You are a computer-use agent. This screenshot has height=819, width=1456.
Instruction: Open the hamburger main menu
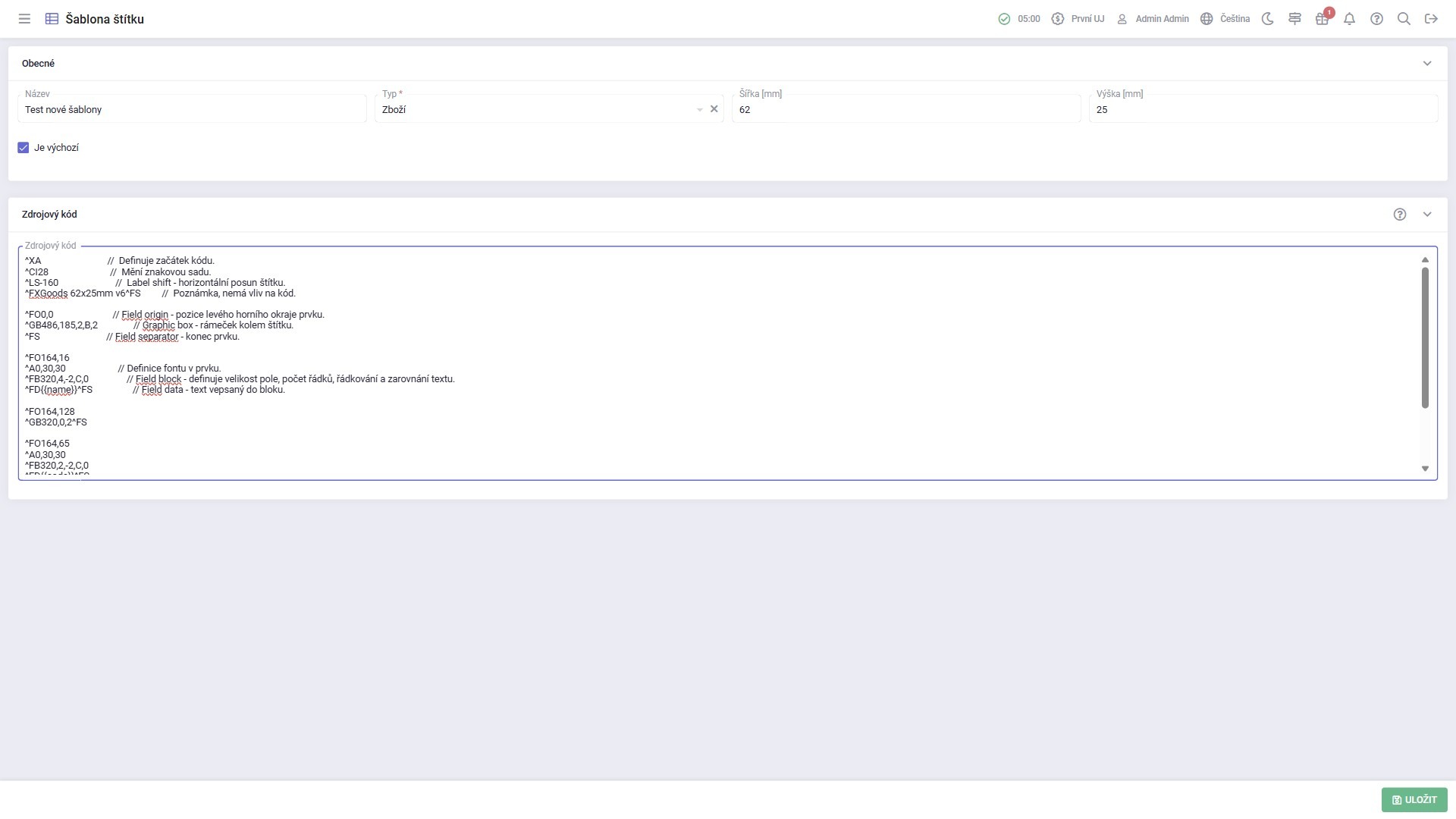(x=24, y=19)
